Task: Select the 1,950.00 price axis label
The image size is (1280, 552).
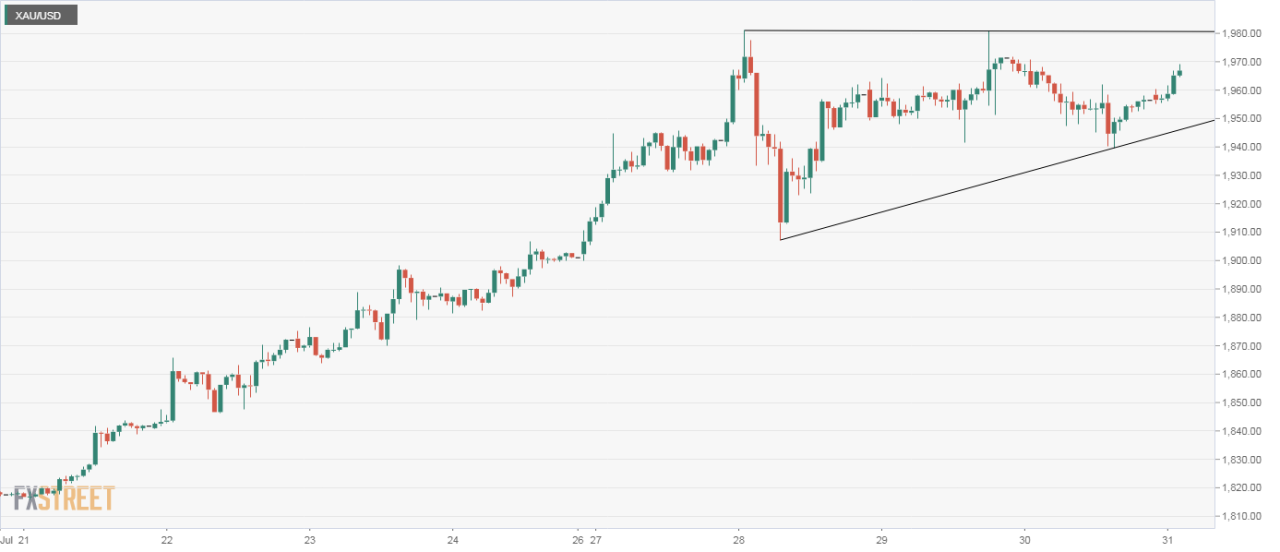Action: click(x=1247, y=118)
